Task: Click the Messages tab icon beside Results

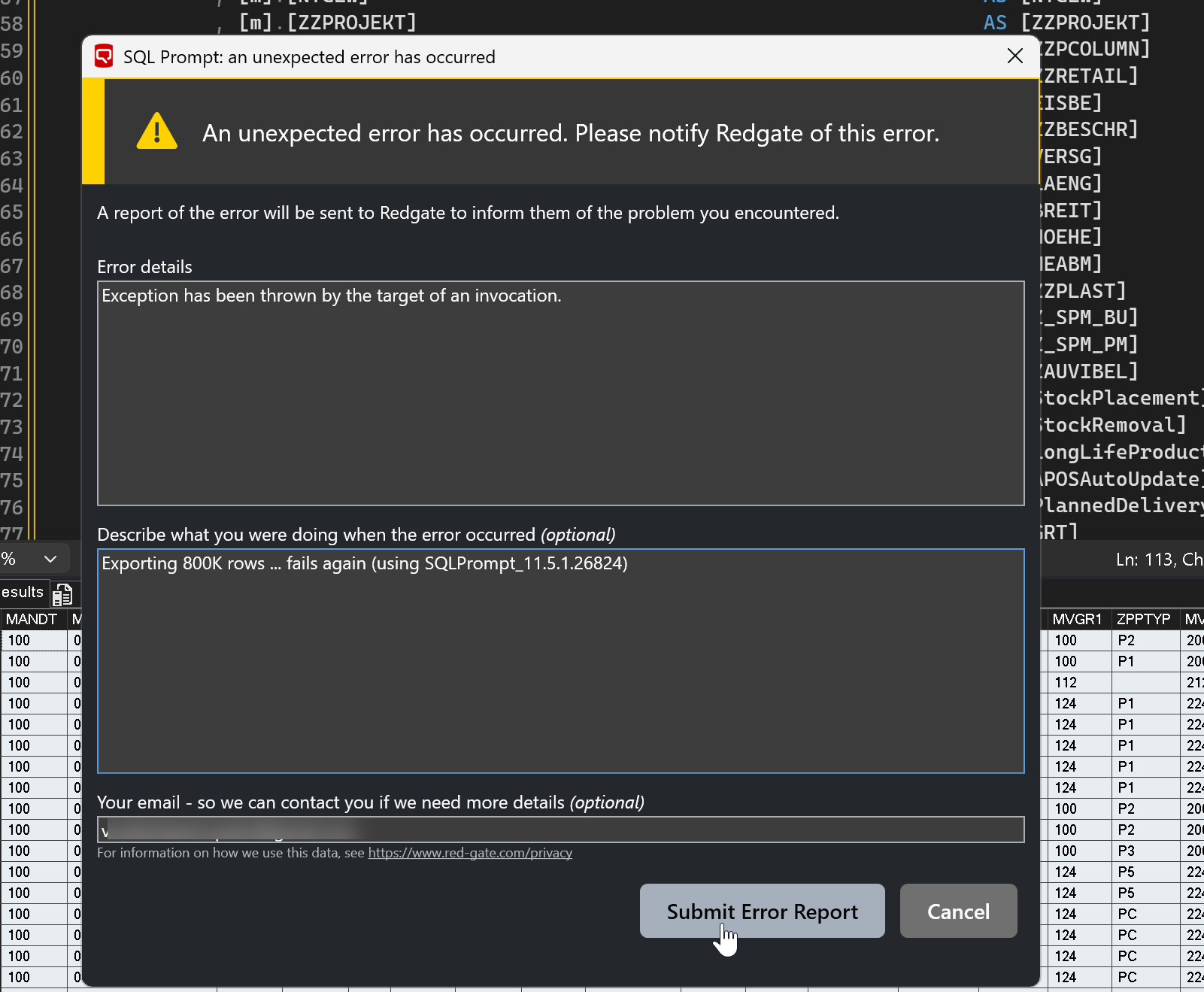Action: click(62, 594)
